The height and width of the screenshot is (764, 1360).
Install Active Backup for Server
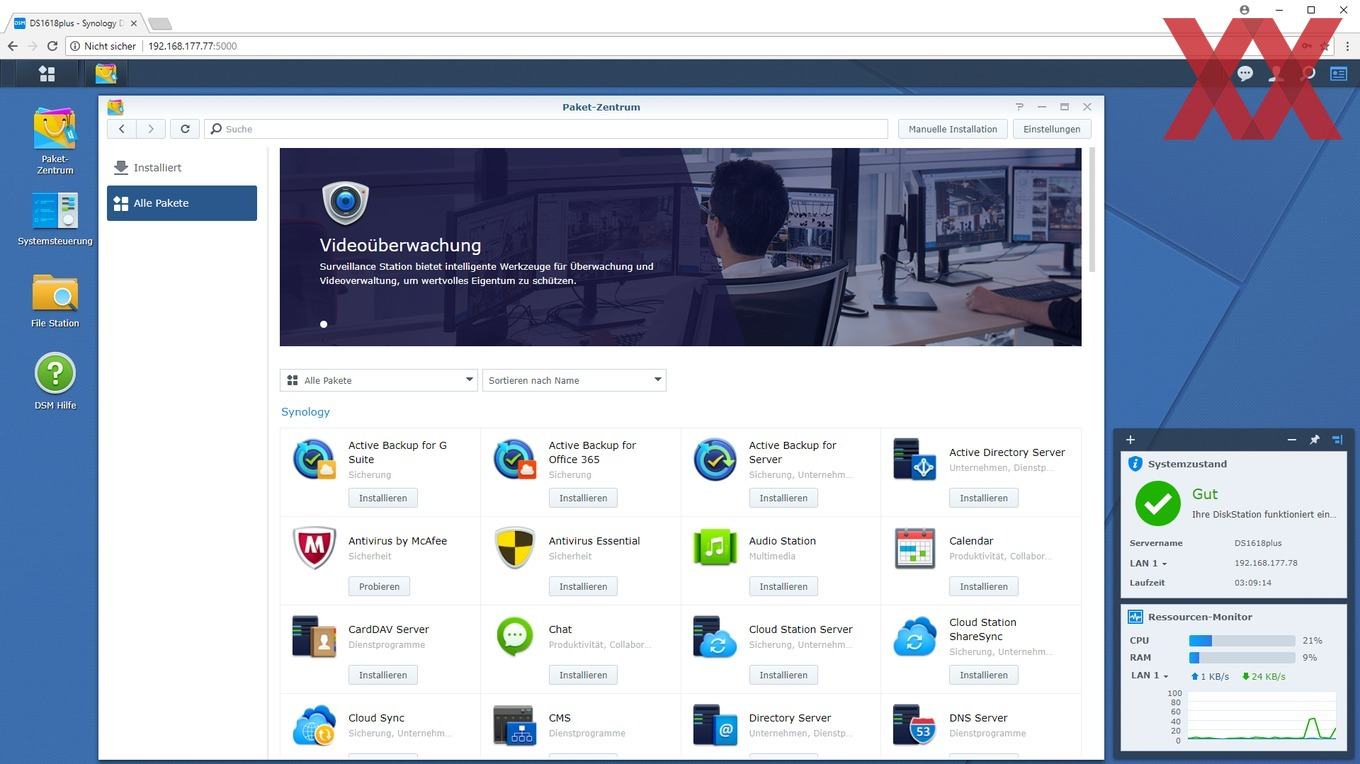783,498
